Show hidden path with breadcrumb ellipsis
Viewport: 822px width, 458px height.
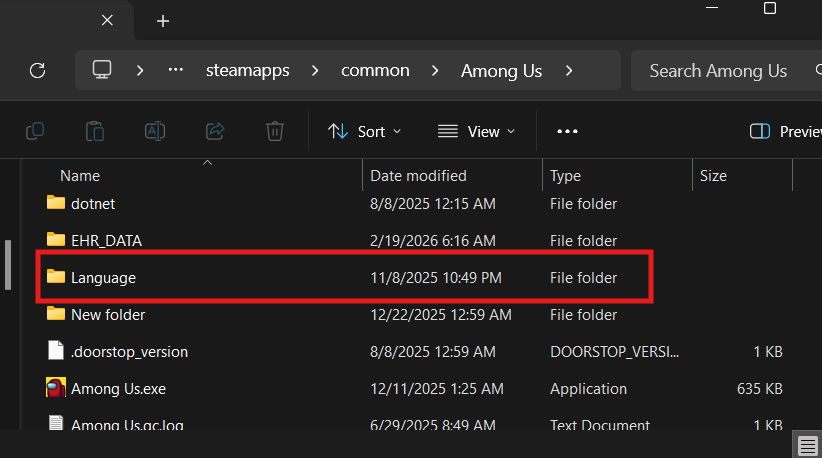click(176, 70)
